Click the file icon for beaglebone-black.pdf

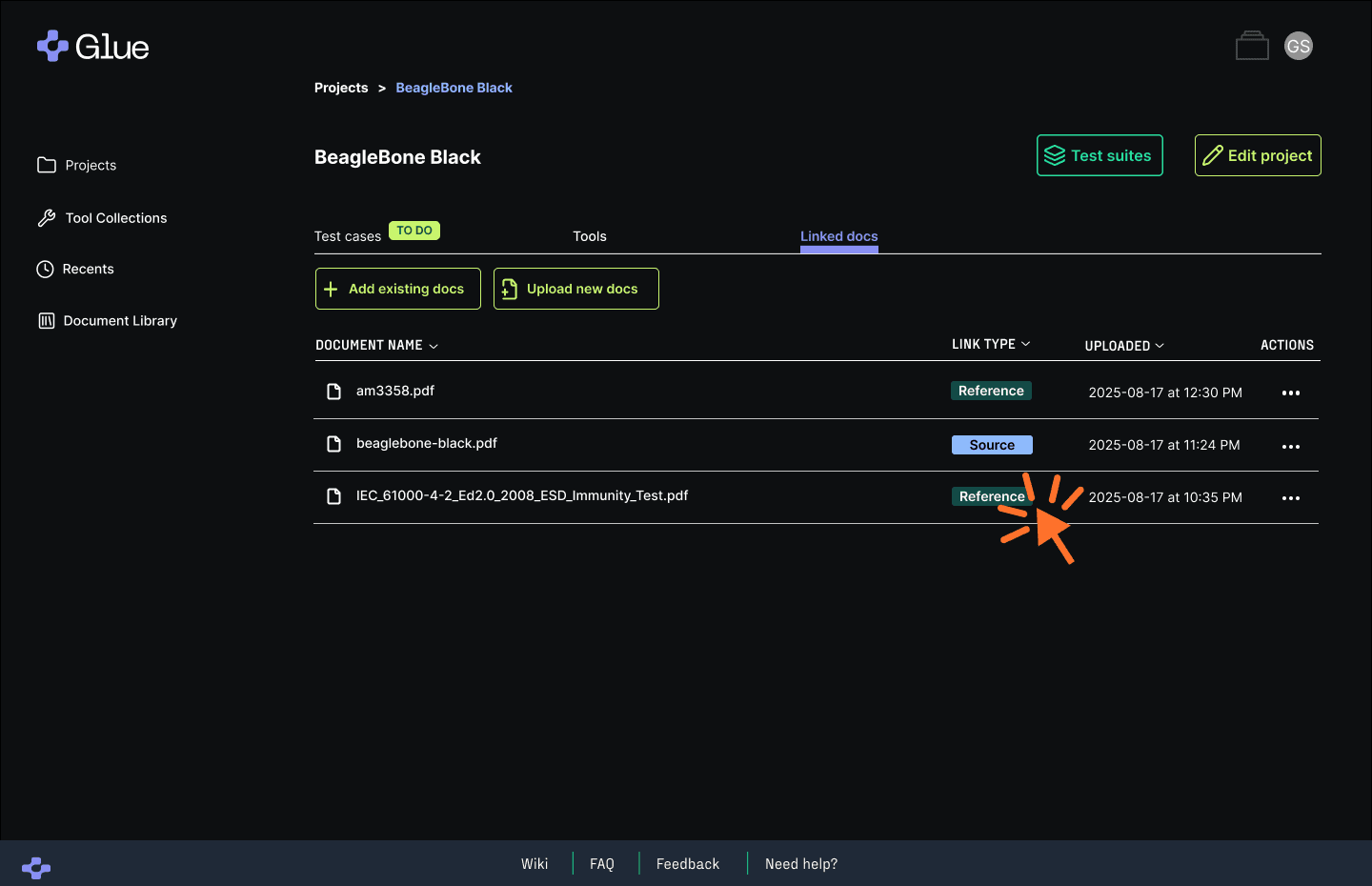click(333, 444)
